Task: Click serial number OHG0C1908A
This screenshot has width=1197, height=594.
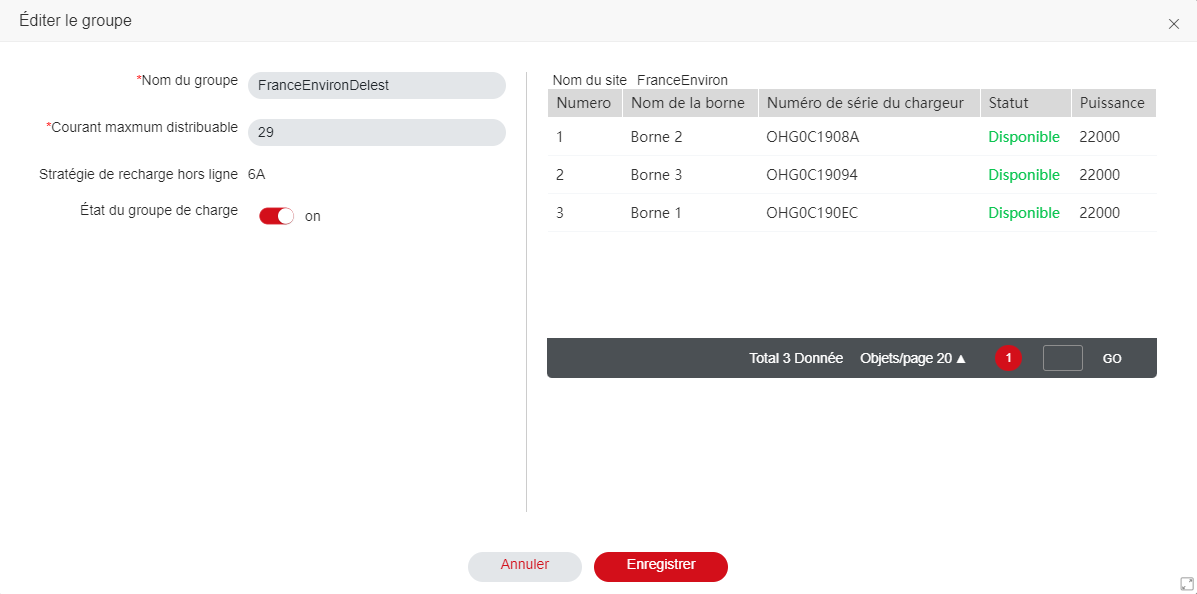Action: tap(812, 137)
